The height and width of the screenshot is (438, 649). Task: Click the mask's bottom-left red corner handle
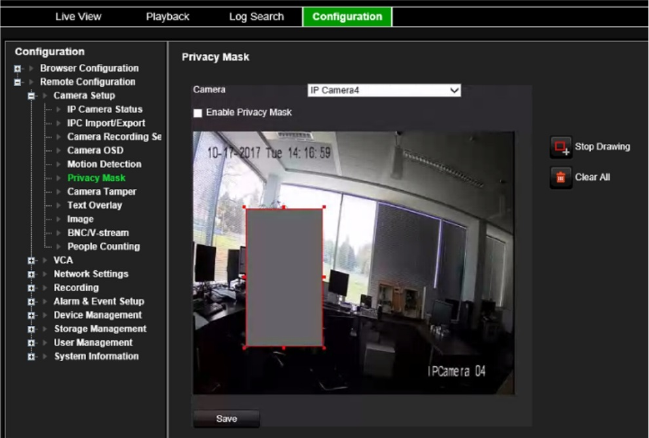pos(245,348)
